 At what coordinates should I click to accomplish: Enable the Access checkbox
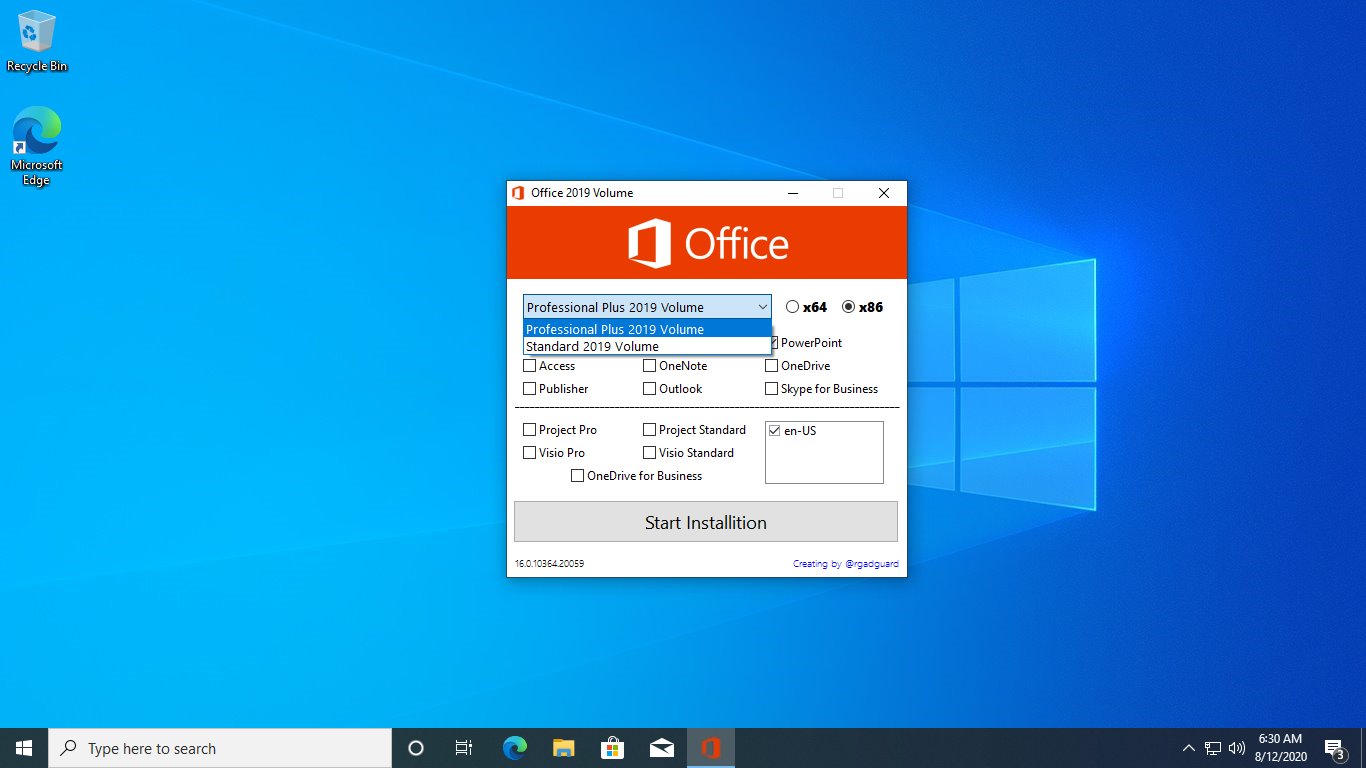[x=529, y=365]
